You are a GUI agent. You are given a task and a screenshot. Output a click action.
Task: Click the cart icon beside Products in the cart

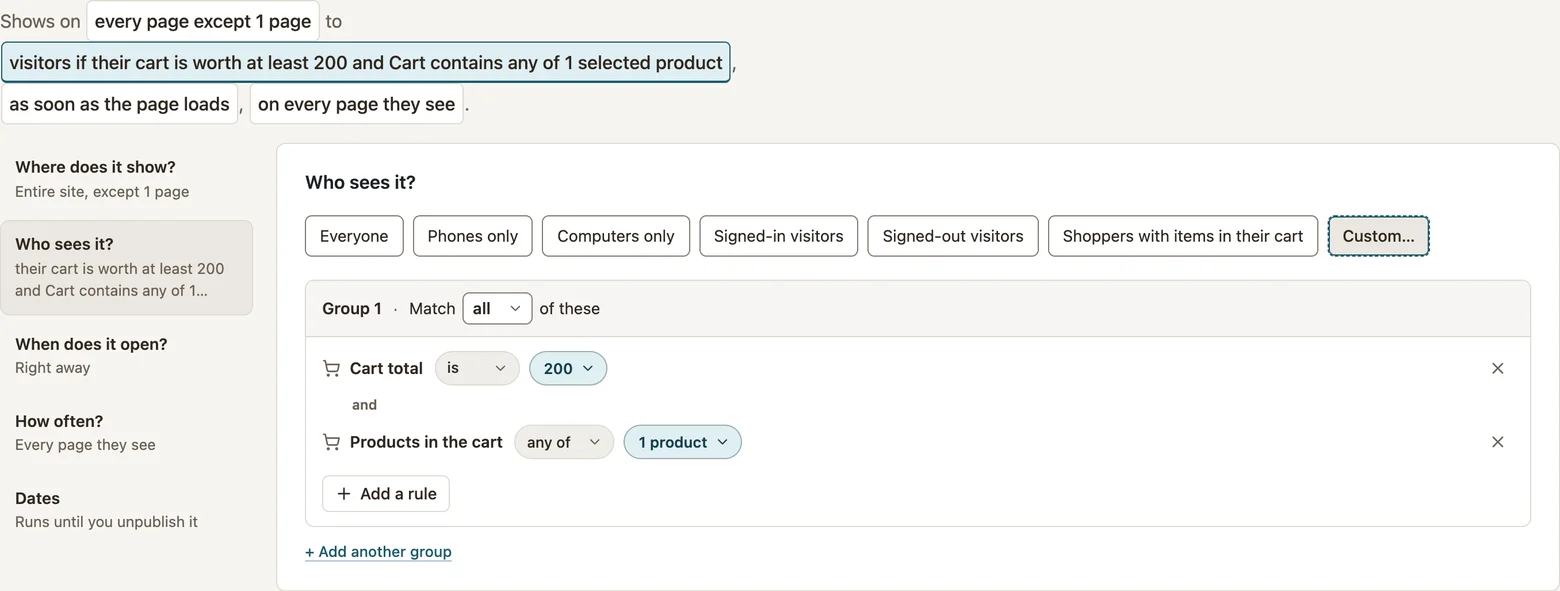tap(331, 442)
